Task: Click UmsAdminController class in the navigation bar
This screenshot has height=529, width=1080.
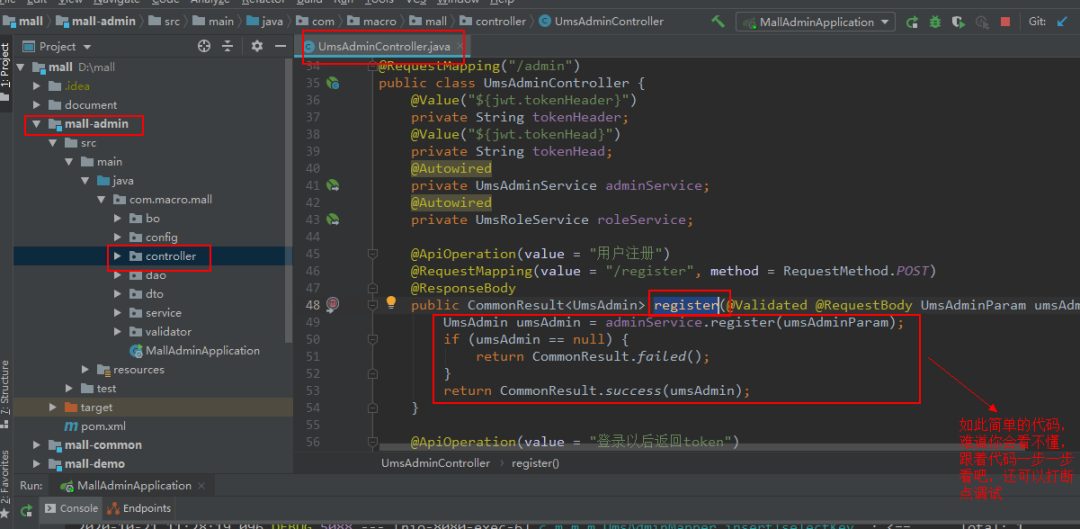Action: (602, 21)
